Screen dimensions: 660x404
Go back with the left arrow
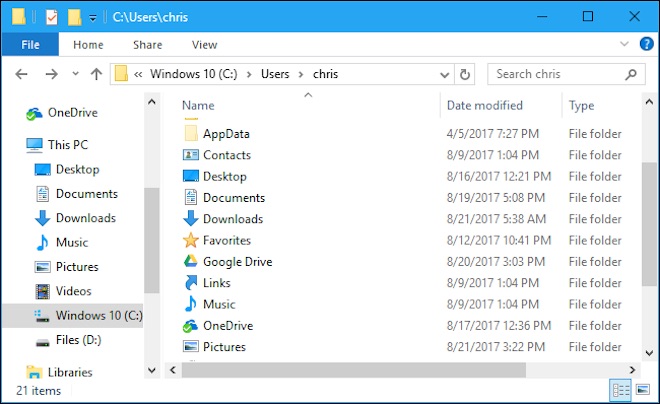point(21,74)
